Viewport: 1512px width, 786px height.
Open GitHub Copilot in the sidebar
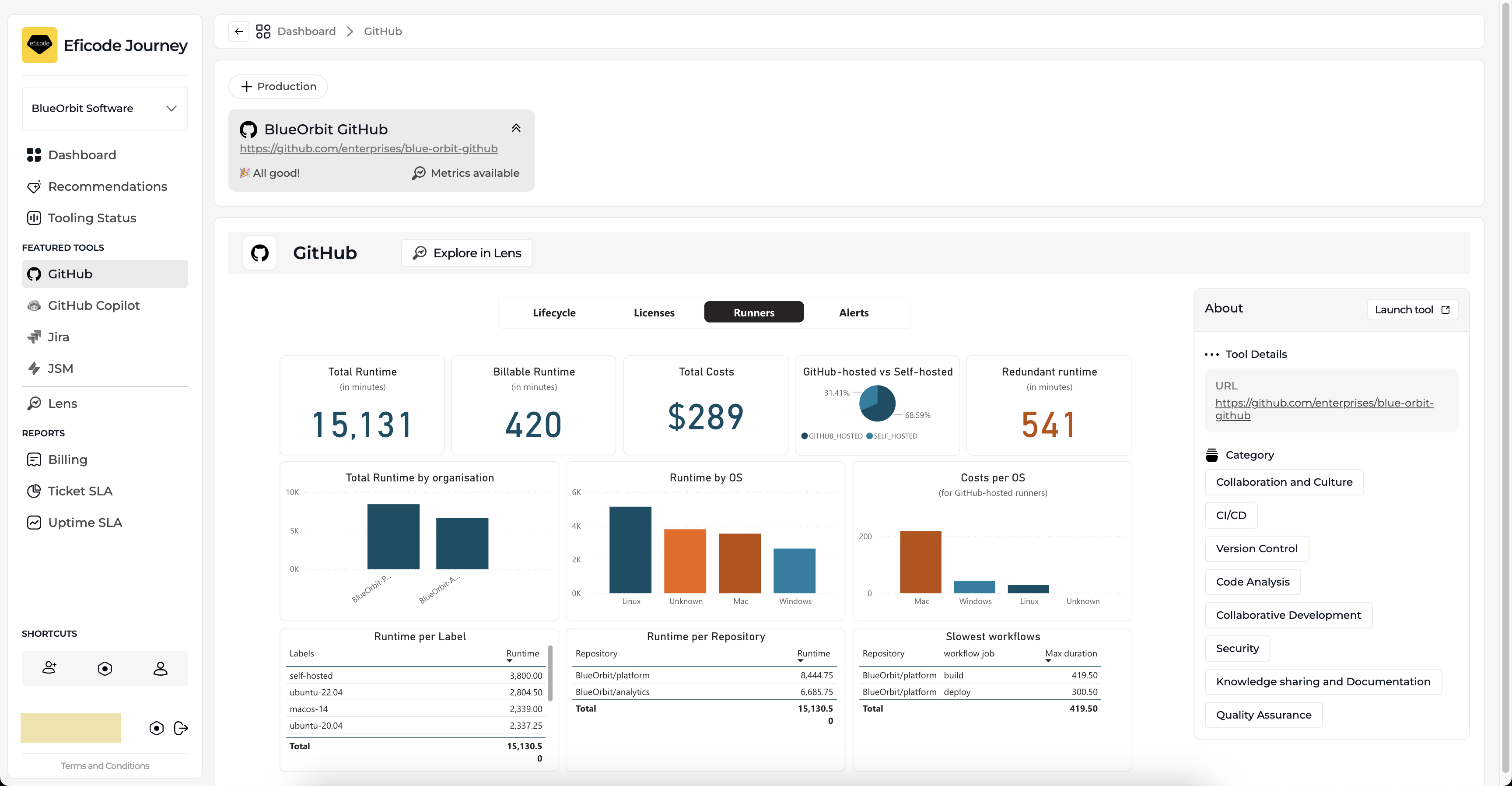tap(94, 305)
